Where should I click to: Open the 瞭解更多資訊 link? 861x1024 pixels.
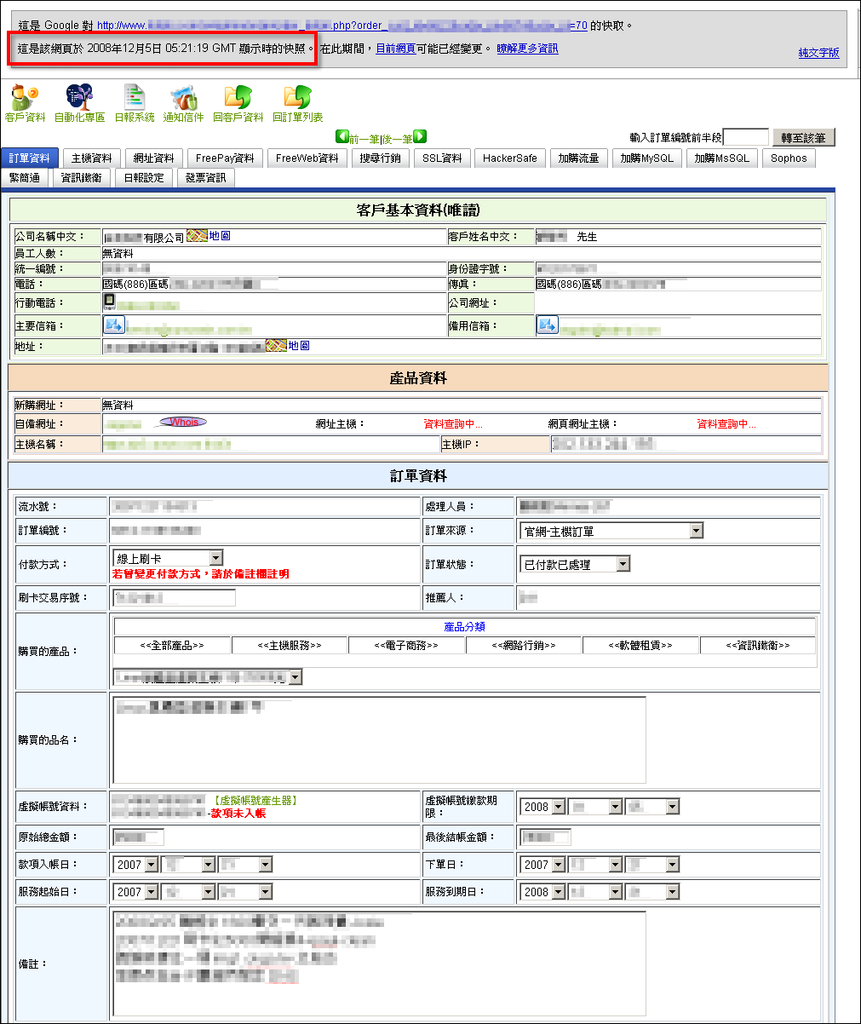(x=527, y=48)
